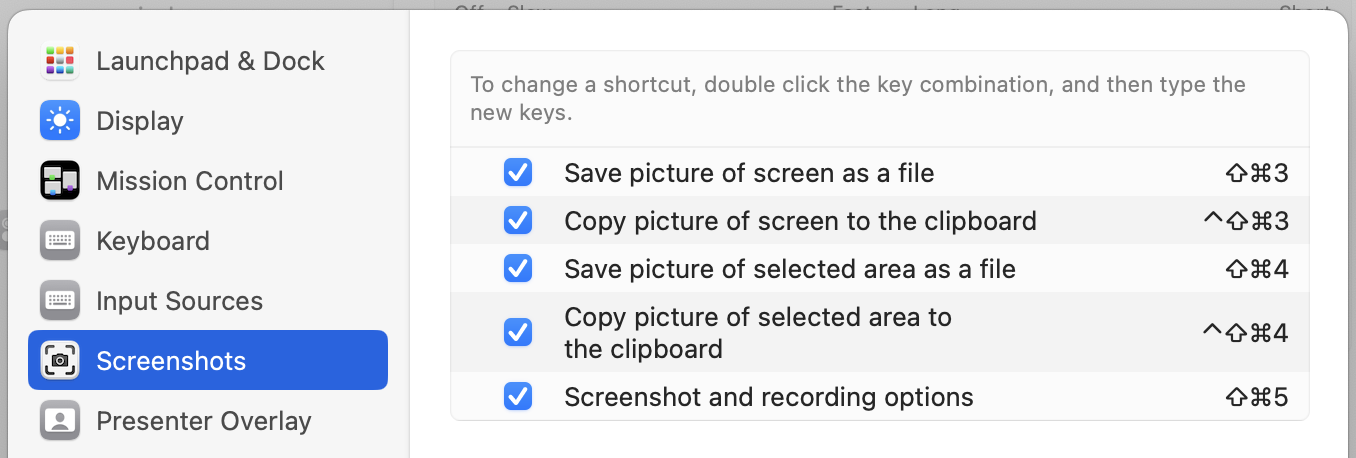Open the Input Sources keyboard icon

tap(60, 301)
